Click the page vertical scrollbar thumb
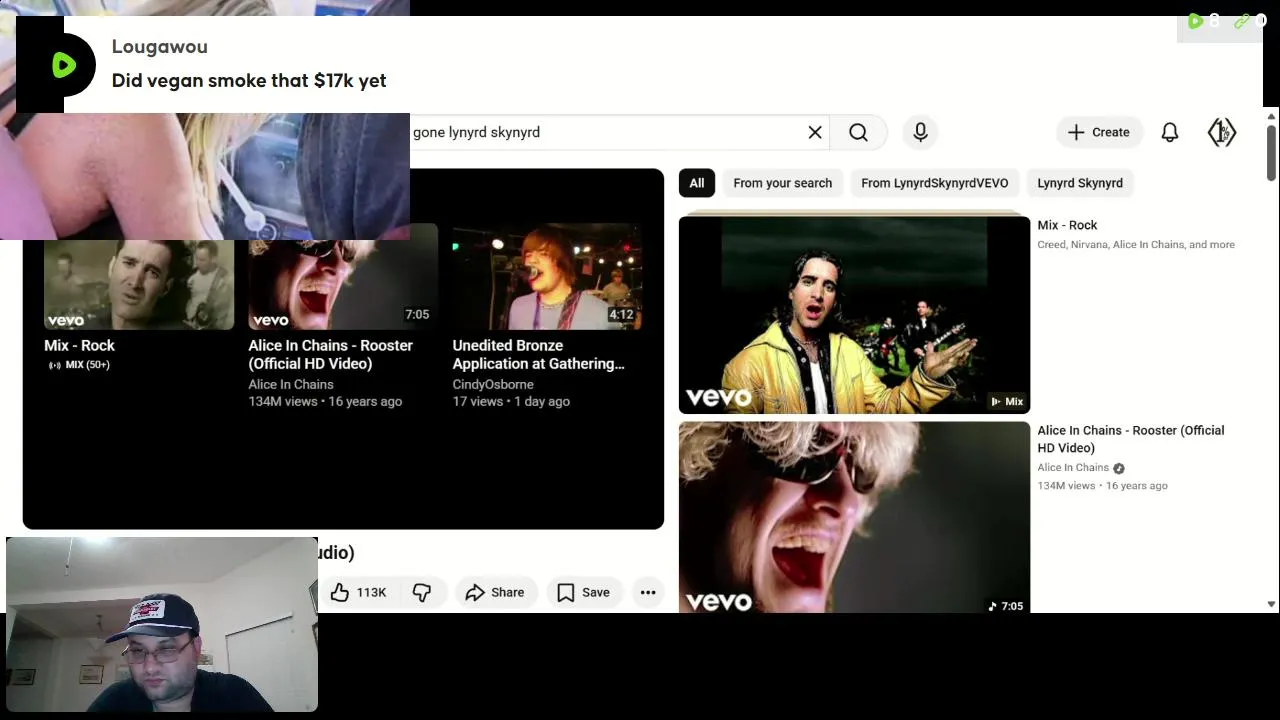 1271,153
